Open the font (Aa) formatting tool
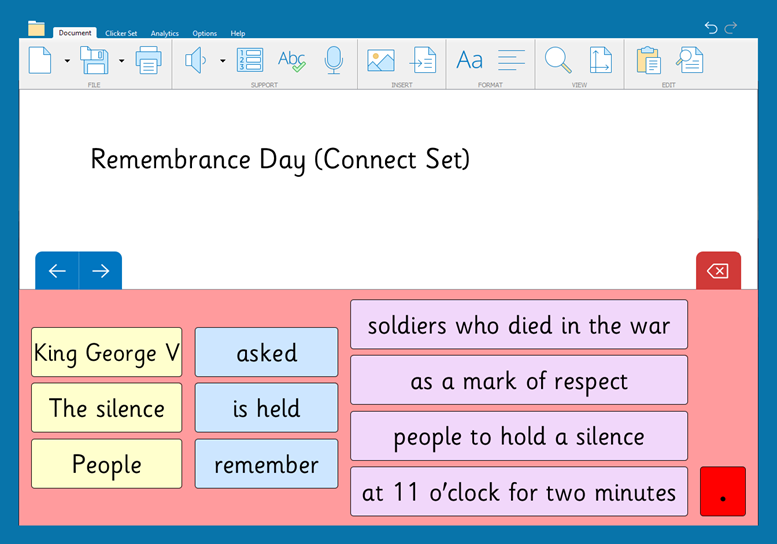Screen dimensions: 777x544 [x=469, y=61]
